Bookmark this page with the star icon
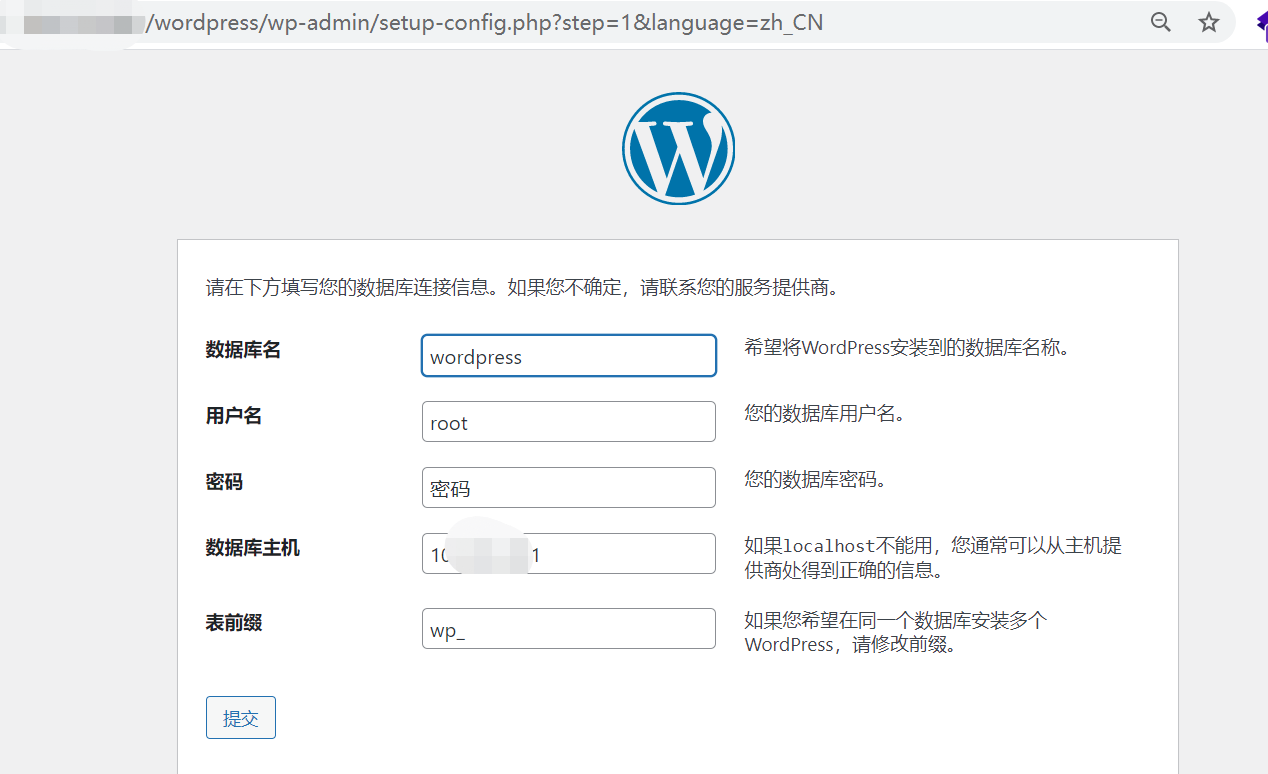1268x774 pixels. click(x=1209, y=22)
